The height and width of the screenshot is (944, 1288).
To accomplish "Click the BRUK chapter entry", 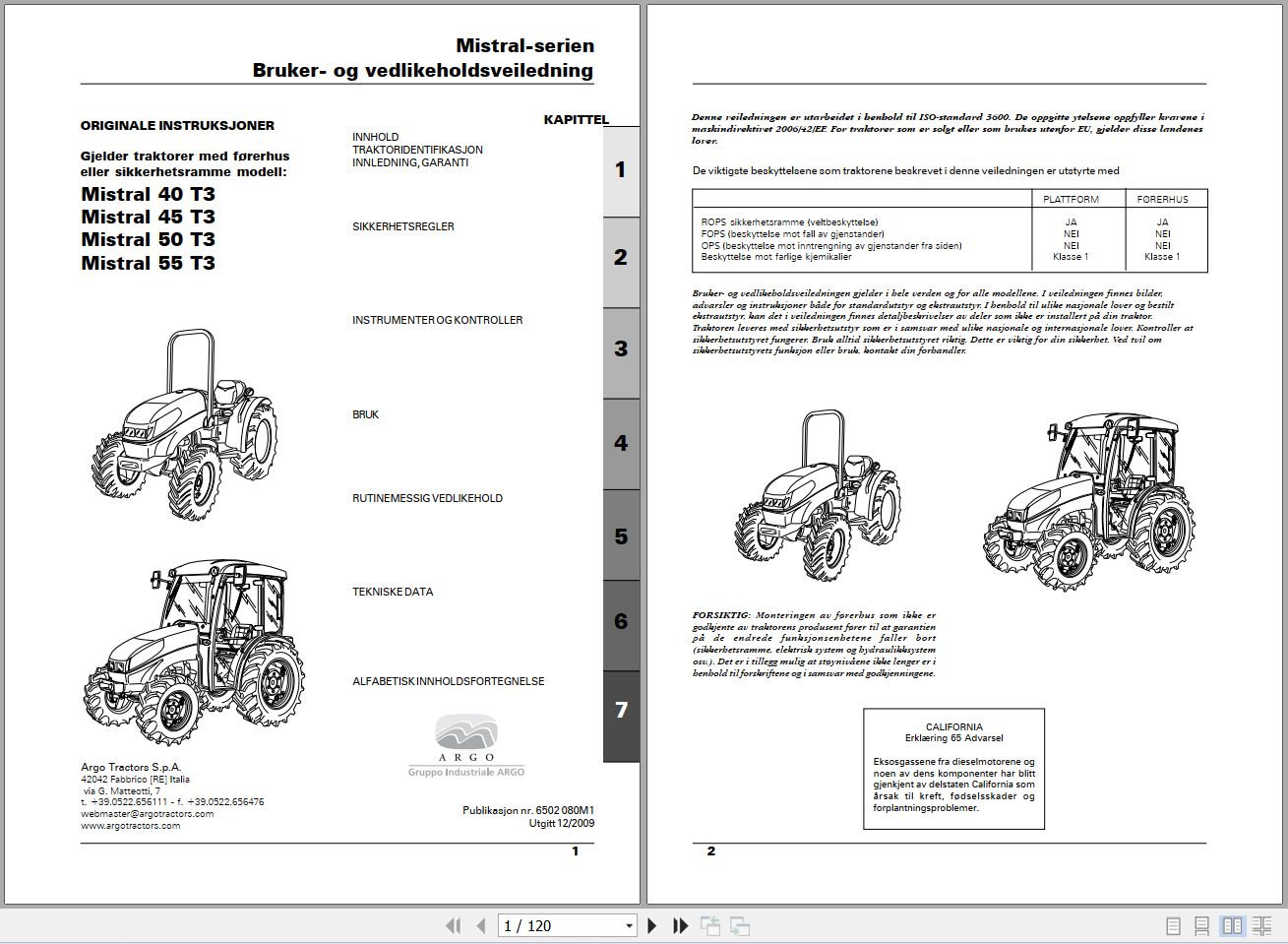I will pos(366,414).
